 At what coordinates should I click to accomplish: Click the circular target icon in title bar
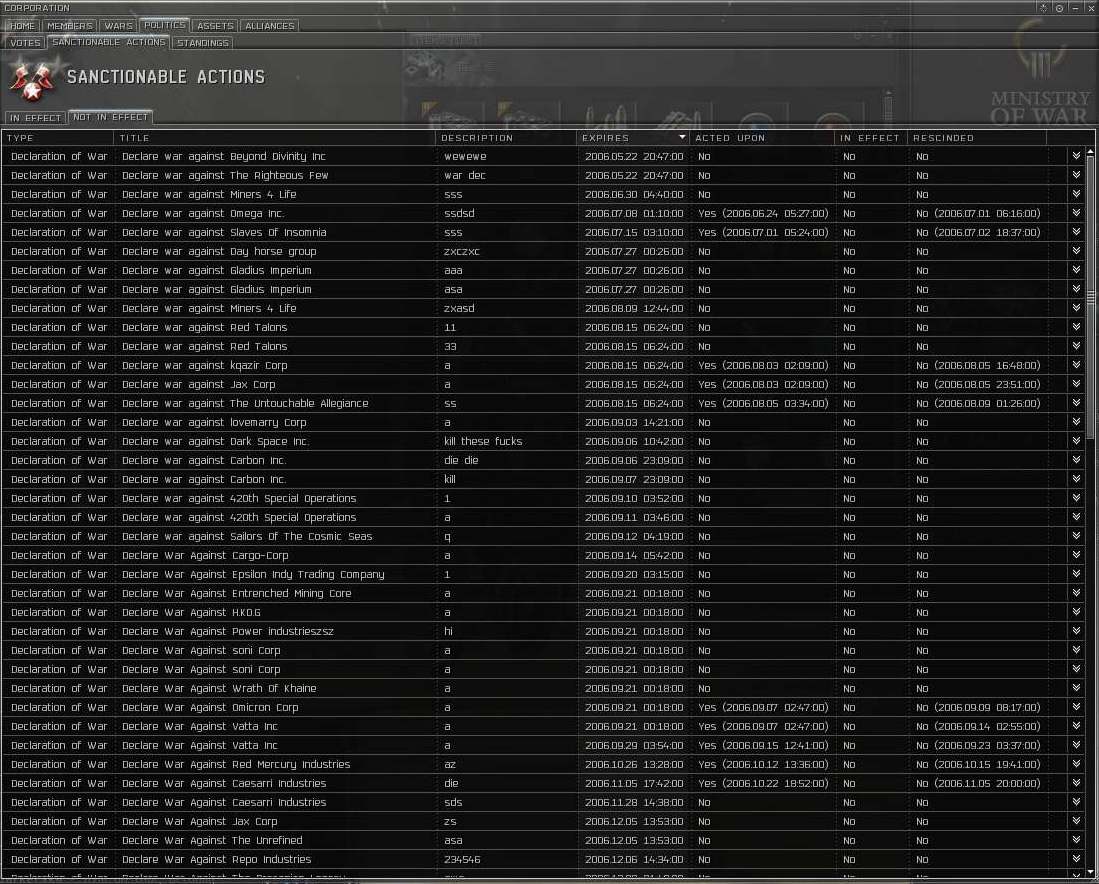[1059, 8]
